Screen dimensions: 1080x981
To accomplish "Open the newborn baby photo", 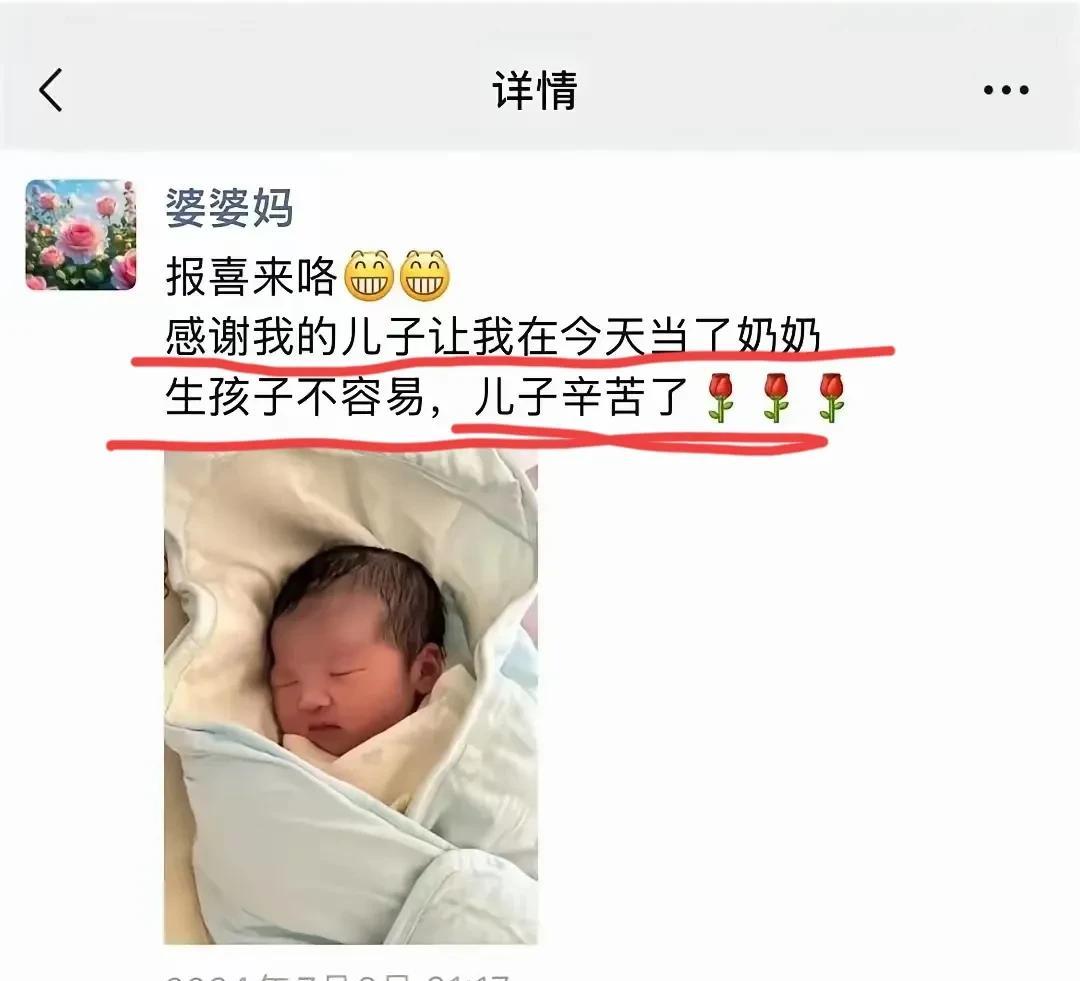I will click(x=351, y=696).
